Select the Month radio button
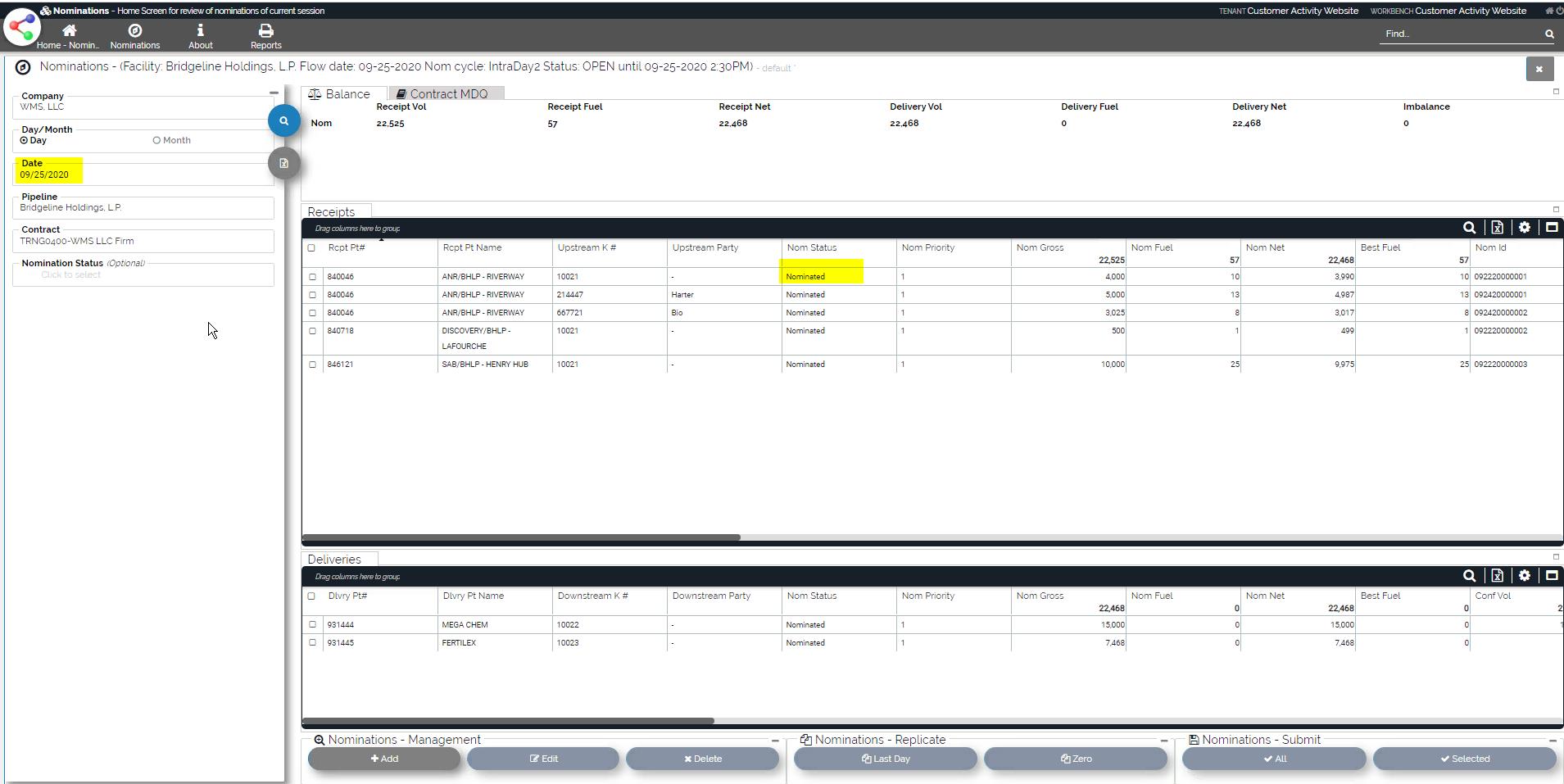 click(x=156, y=140)
